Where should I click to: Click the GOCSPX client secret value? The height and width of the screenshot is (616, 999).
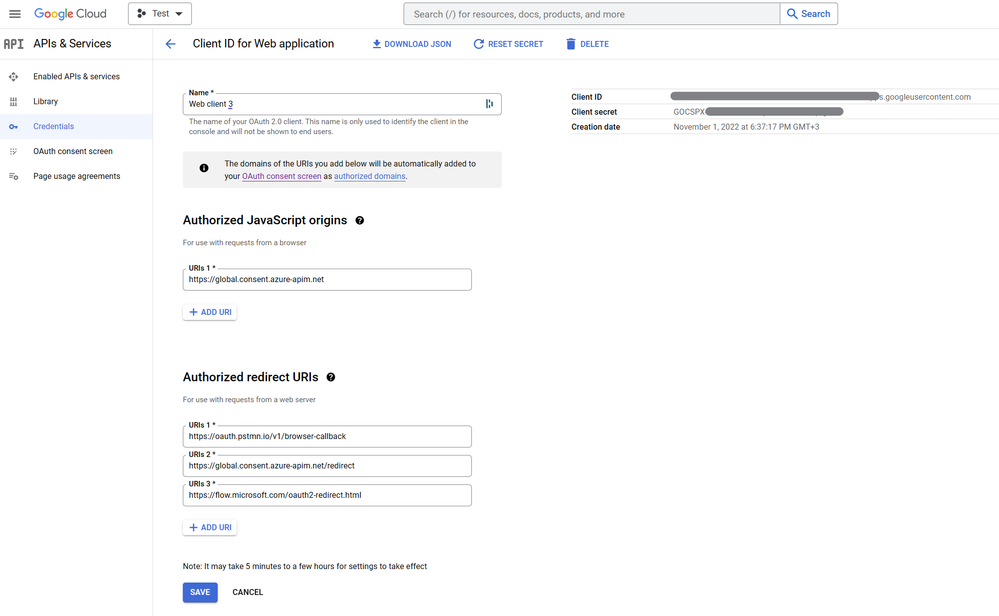tap(758, 111)
